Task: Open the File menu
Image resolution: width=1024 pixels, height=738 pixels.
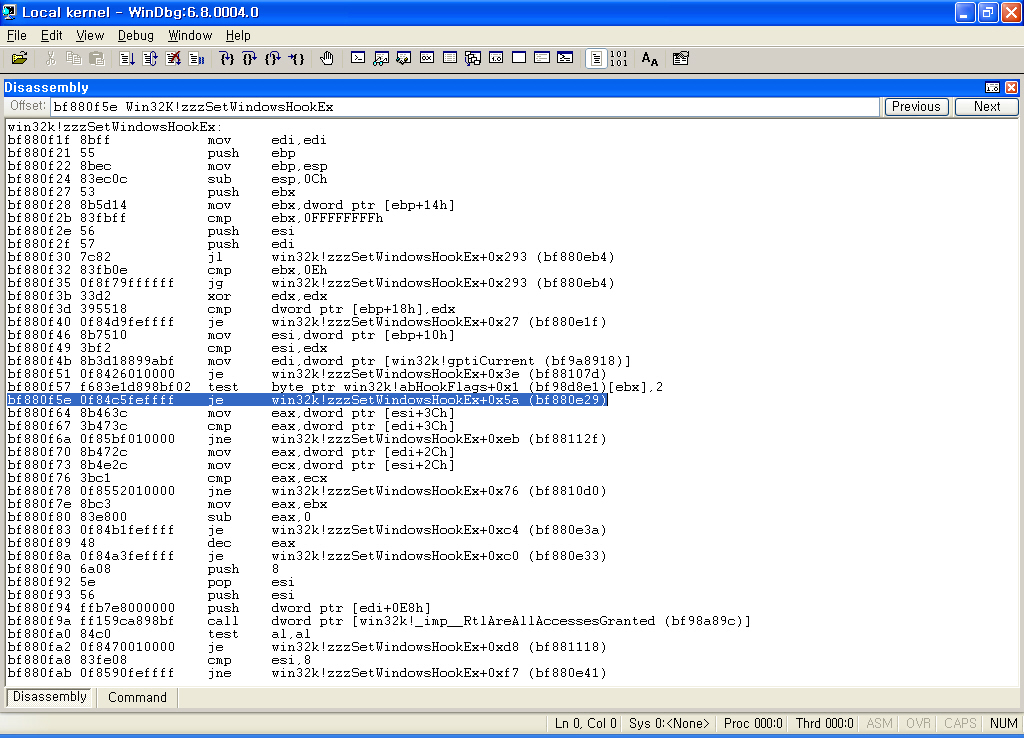Action: 16,35
